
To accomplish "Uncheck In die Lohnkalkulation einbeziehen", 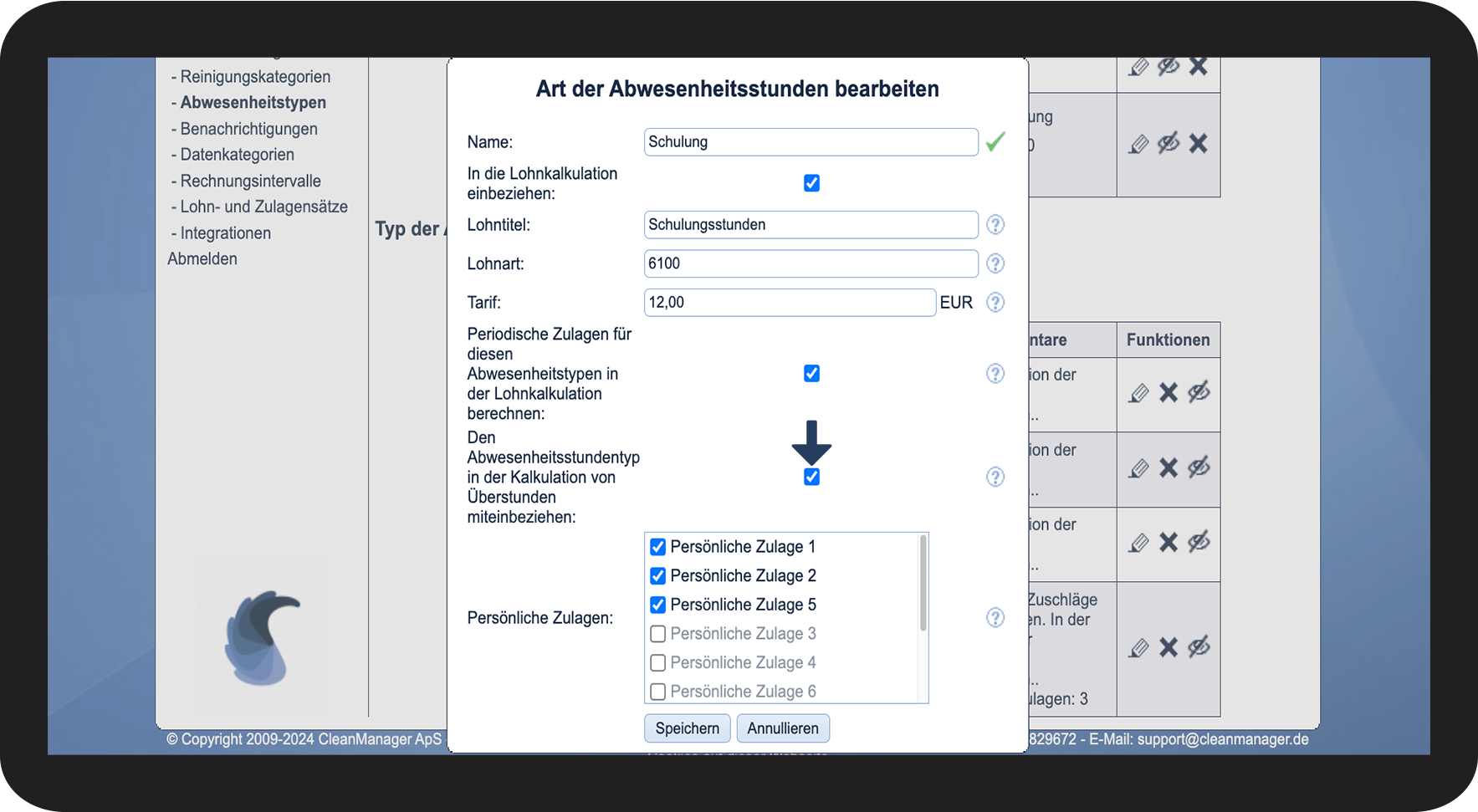I will (811, 183).
